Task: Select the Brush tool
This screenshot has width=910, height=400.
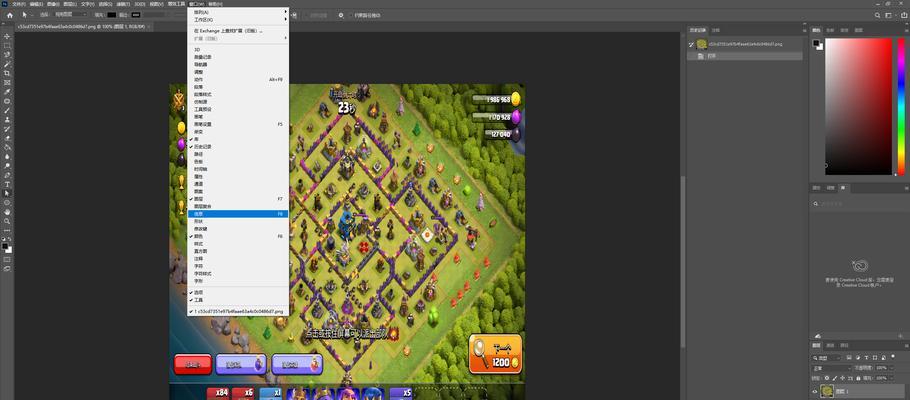Action: [7, 110]
